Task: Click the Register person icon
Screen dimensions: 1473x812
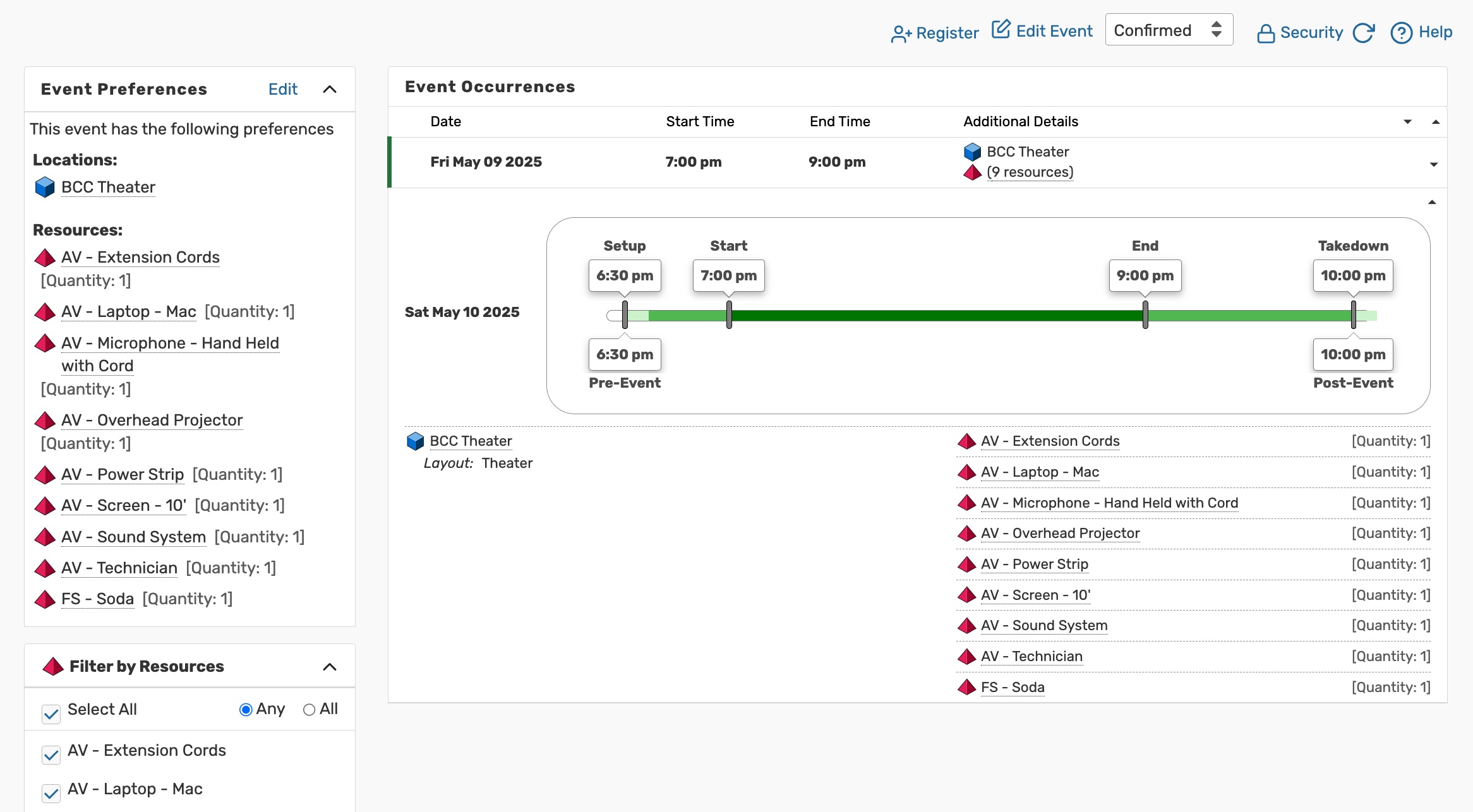Action: tap(901, 33)
